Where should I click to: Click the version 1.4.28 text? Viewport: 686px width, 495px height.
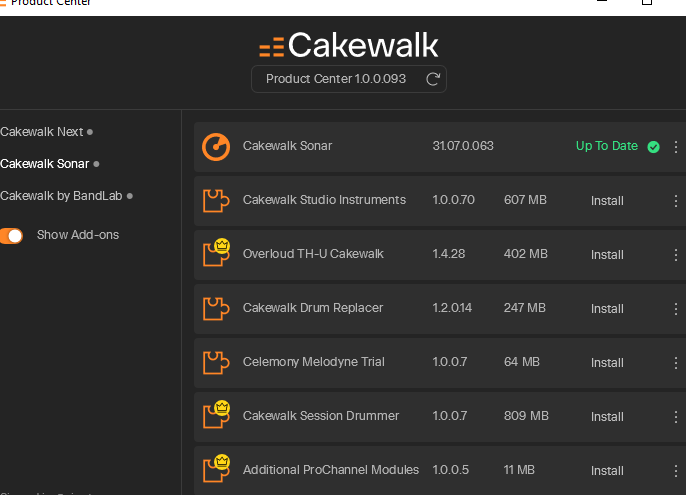(448, 254)
